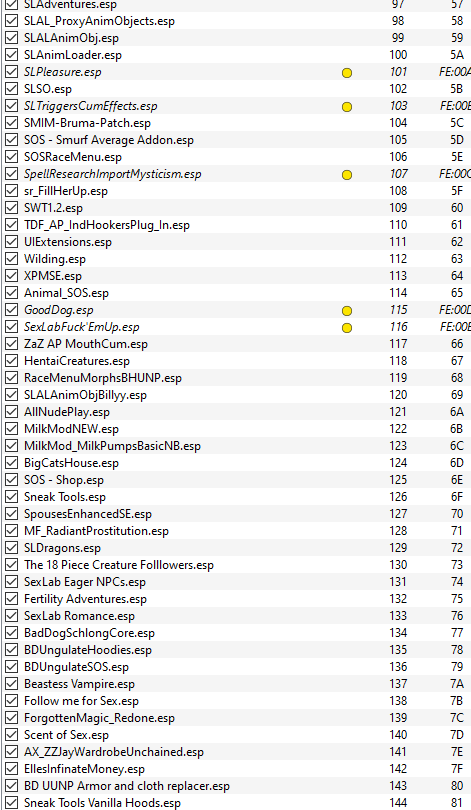Toggle SLSO.esp plugin checkbox
The height and width of the screenshot is (810, 471).
click(11, 89)
